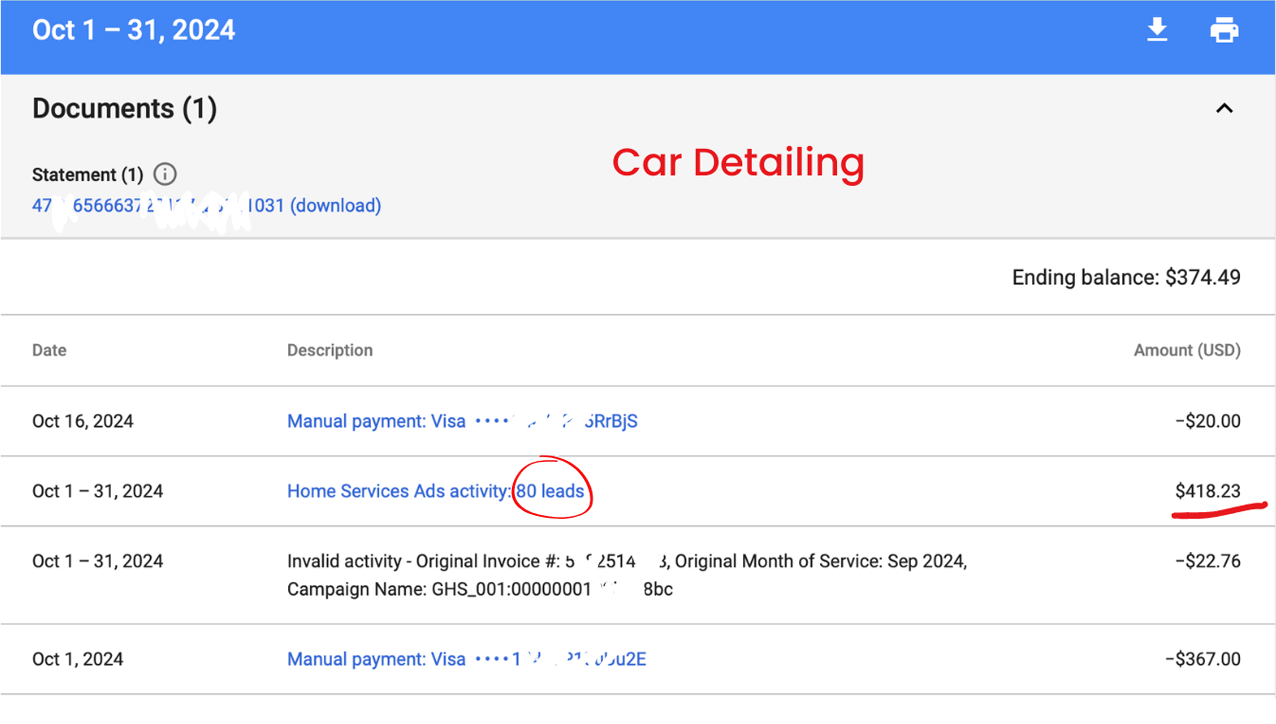The width and height of the screenshot is (1276, 724).
Task: Click the Ending balance $374.49 text
Action: coord(1126,277)
